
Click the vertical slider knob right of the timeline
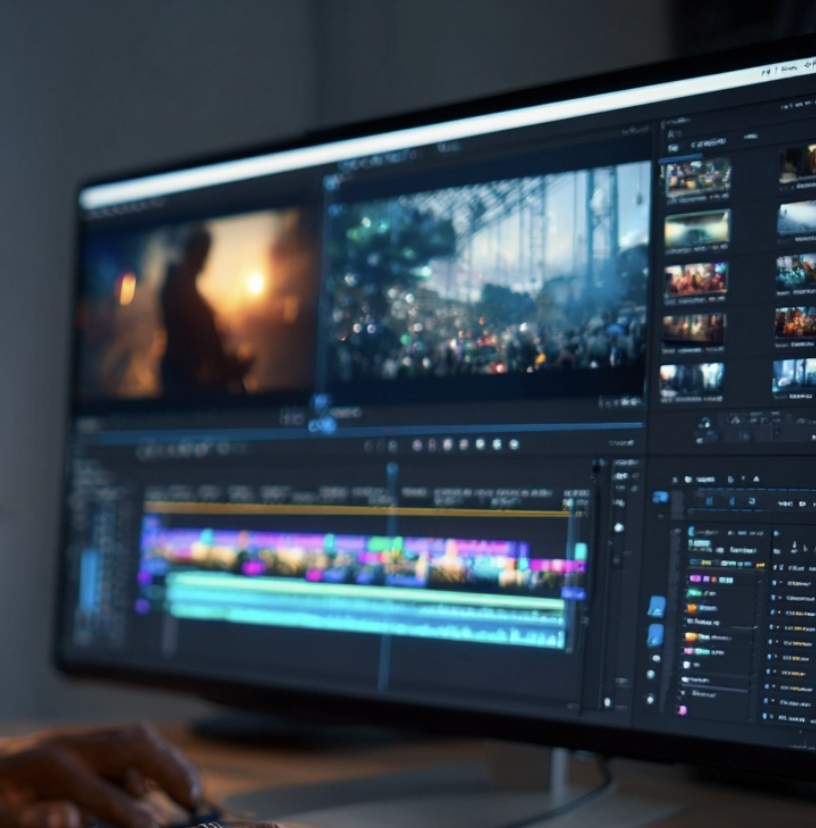pyautogui.click(x=619, y=527)
